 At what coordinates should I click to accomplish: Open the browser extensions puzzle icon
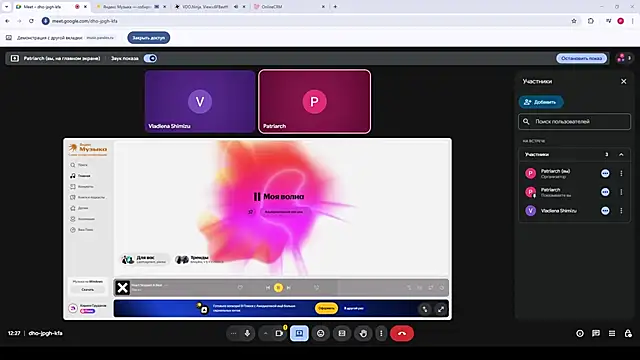coord(591,21)
